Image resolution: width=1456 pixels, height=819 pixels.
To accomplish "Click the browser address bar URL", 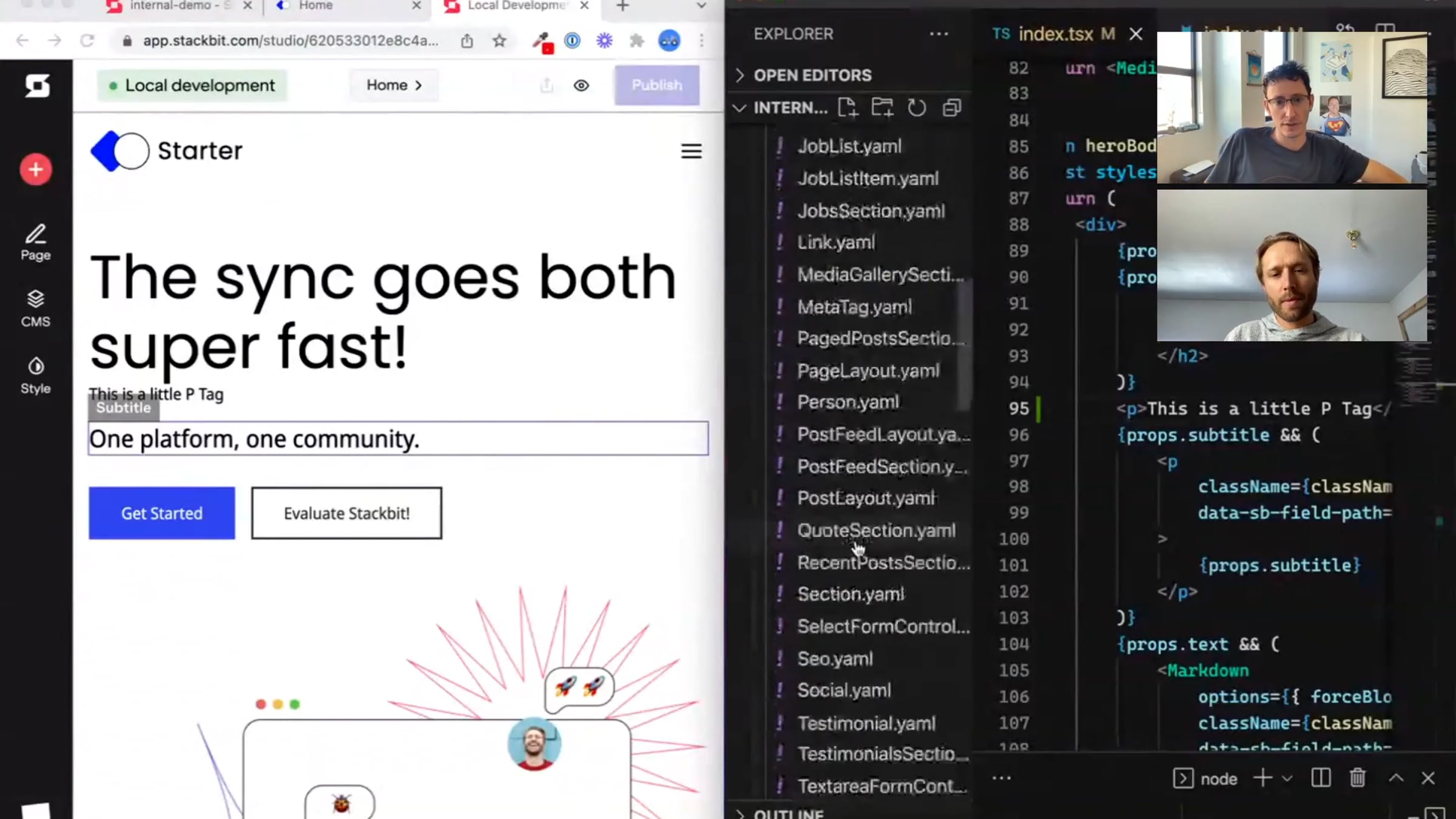I will [x=290, y=41].
